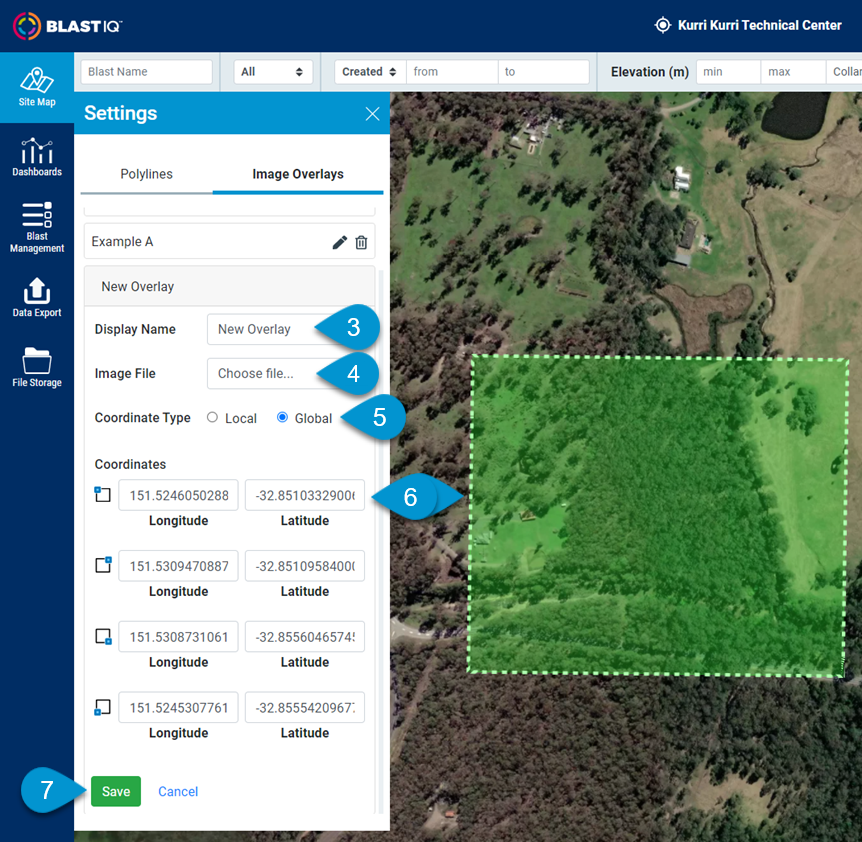This screenshot has height=842, width=862.
Task: Edit top-left Longitude 151.5246050288
Action: tap(179, 495)
